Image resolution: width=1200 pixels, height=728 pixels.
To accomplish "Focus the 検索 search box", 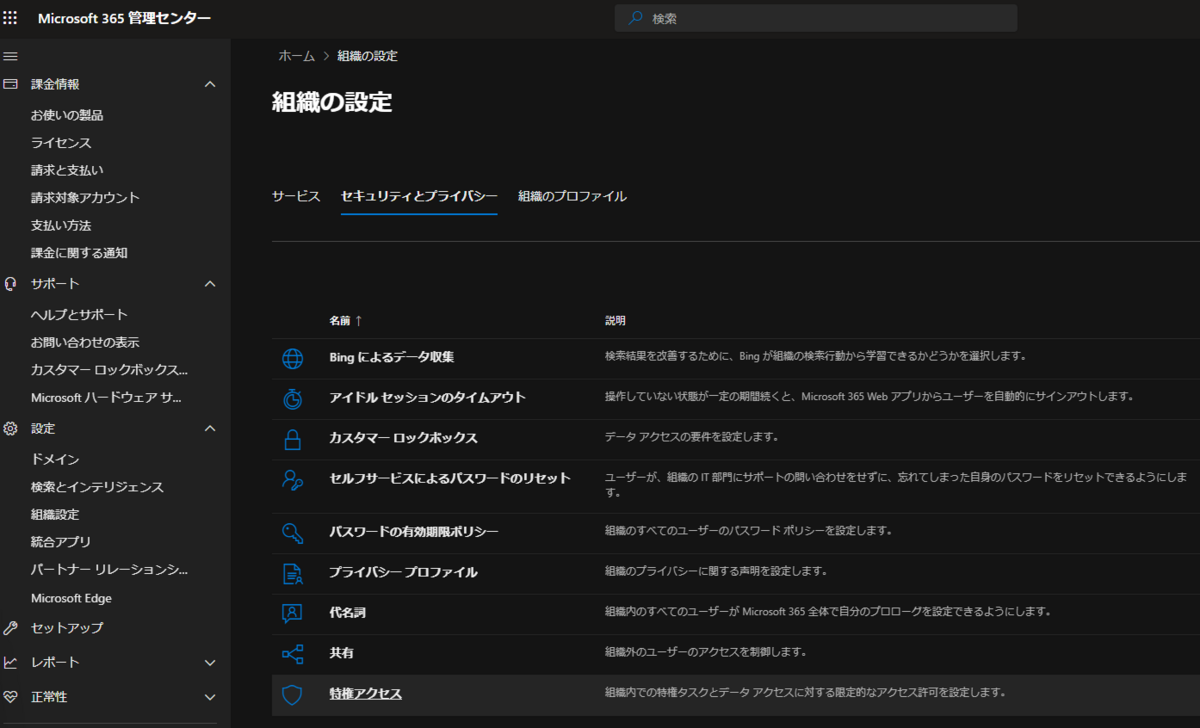I will point(816,18).
